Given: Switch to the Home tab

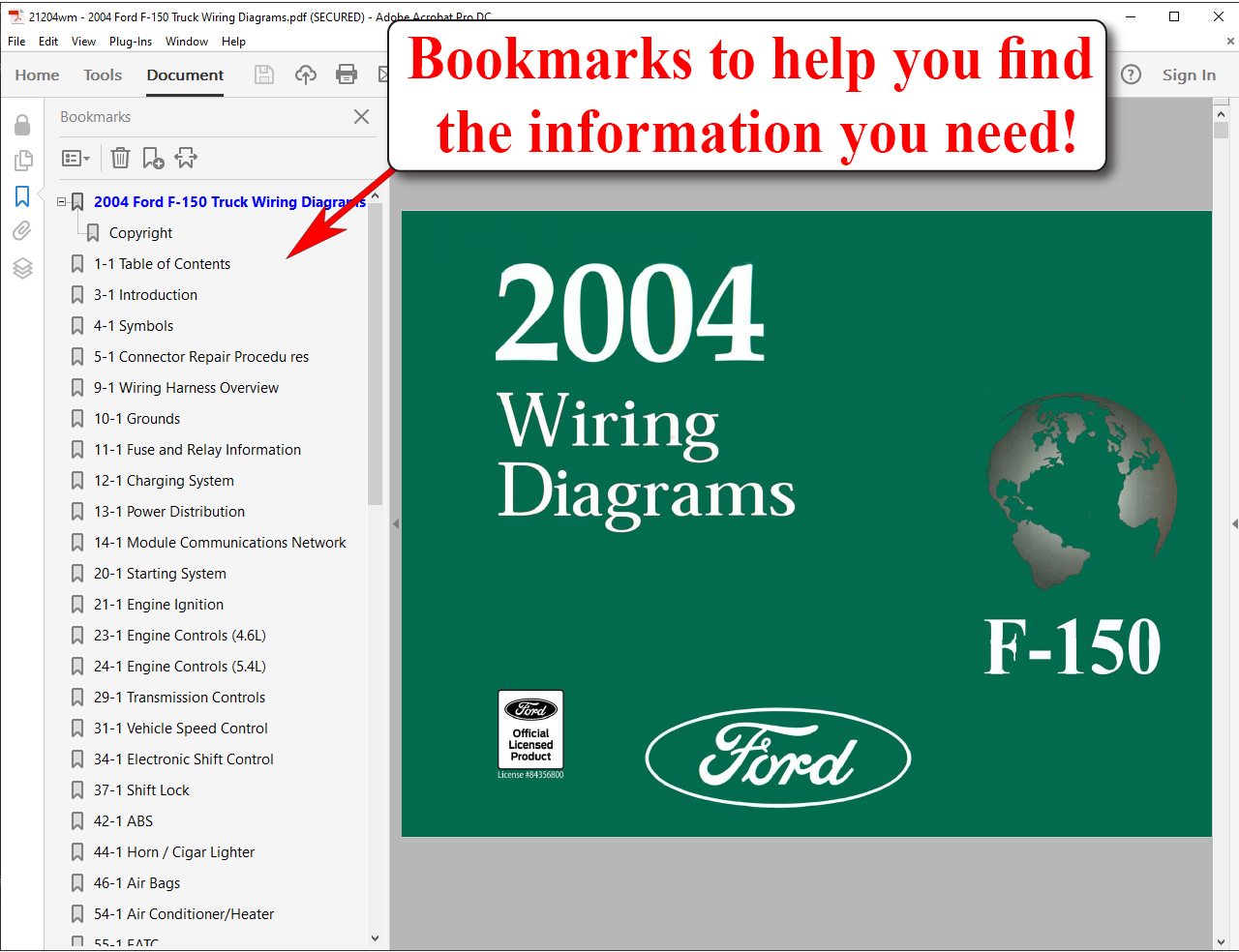Looking at the screenshot, I should point(37,74).
